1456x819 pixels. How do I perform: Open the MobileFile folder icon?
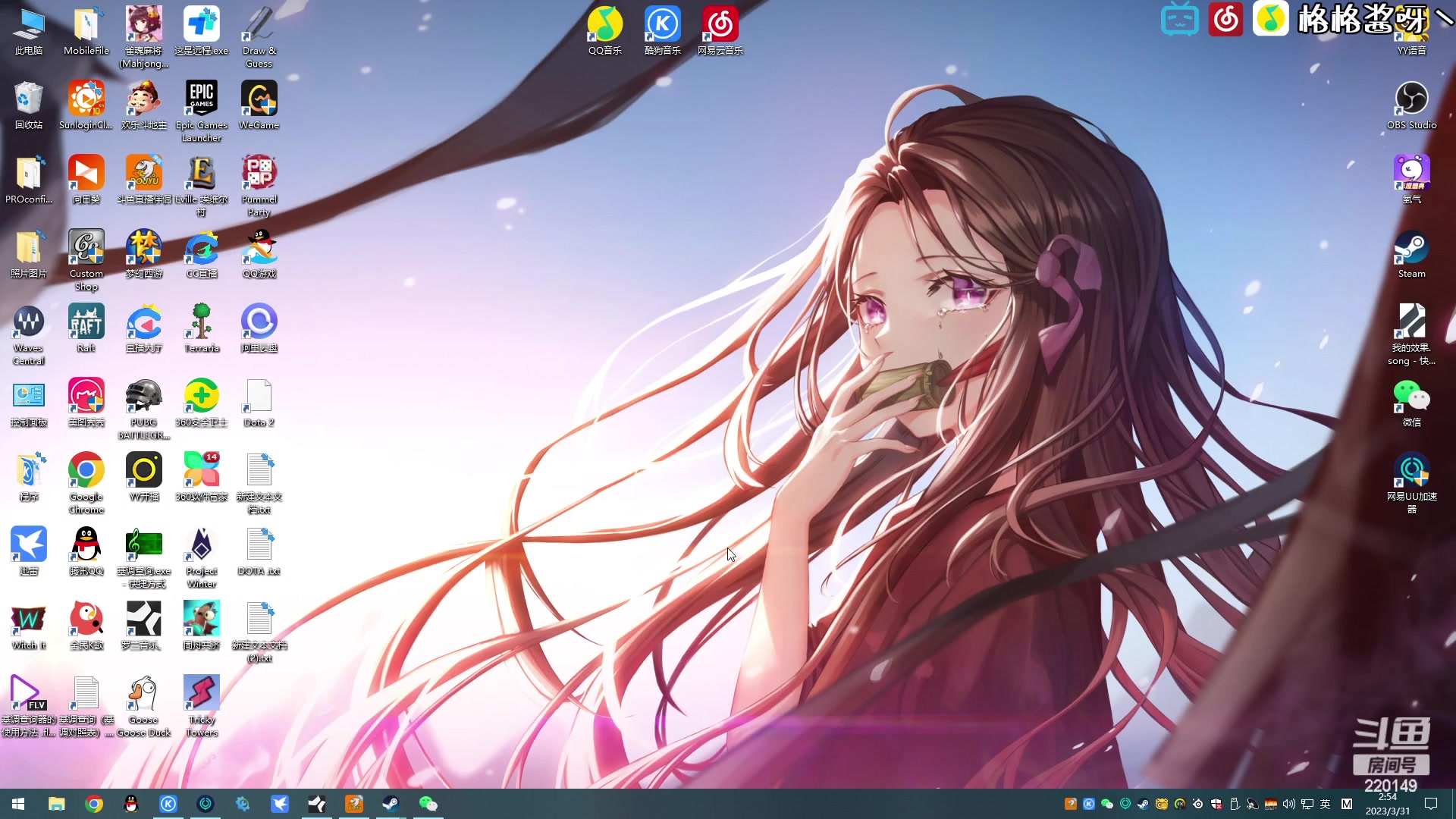[x=86, y=30]
